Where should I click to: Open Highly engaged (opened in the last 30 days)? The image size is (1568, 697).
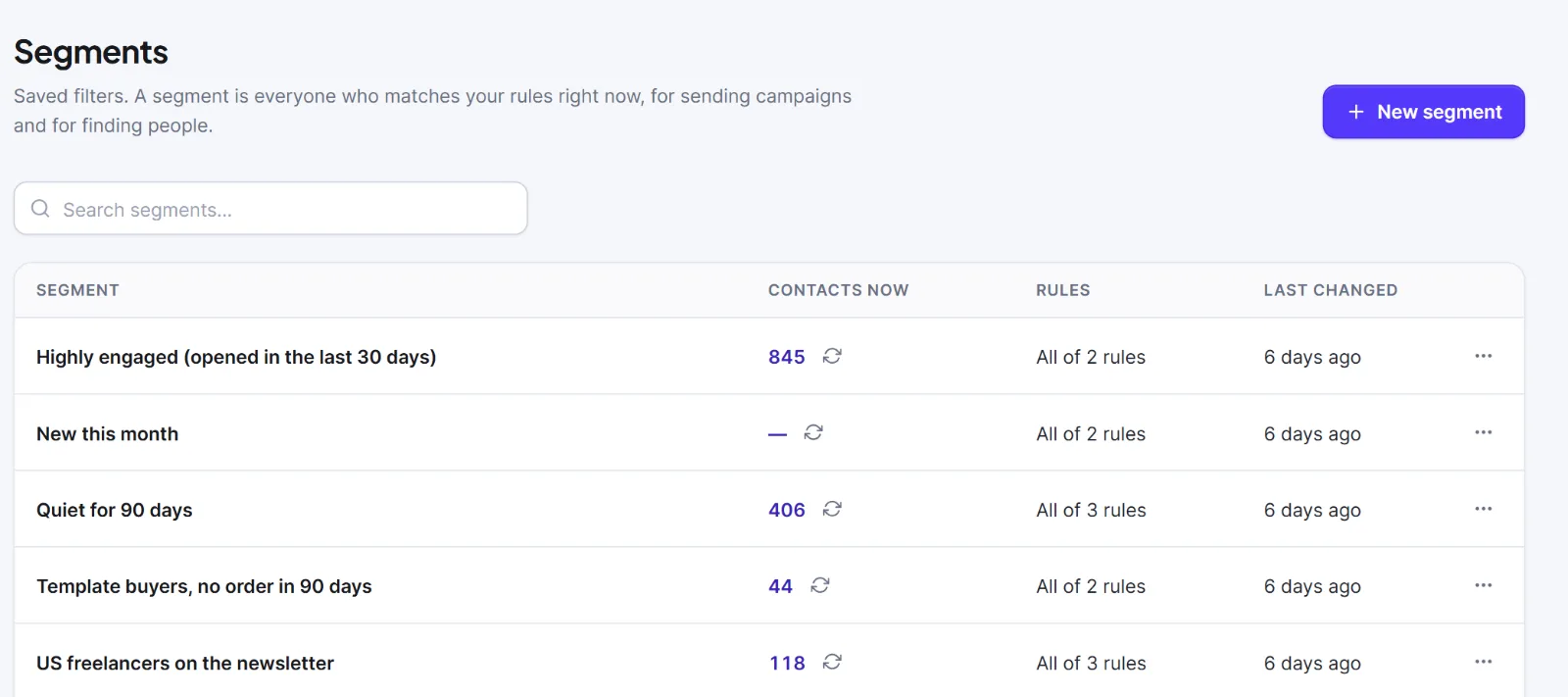click(x=236, y=357)
